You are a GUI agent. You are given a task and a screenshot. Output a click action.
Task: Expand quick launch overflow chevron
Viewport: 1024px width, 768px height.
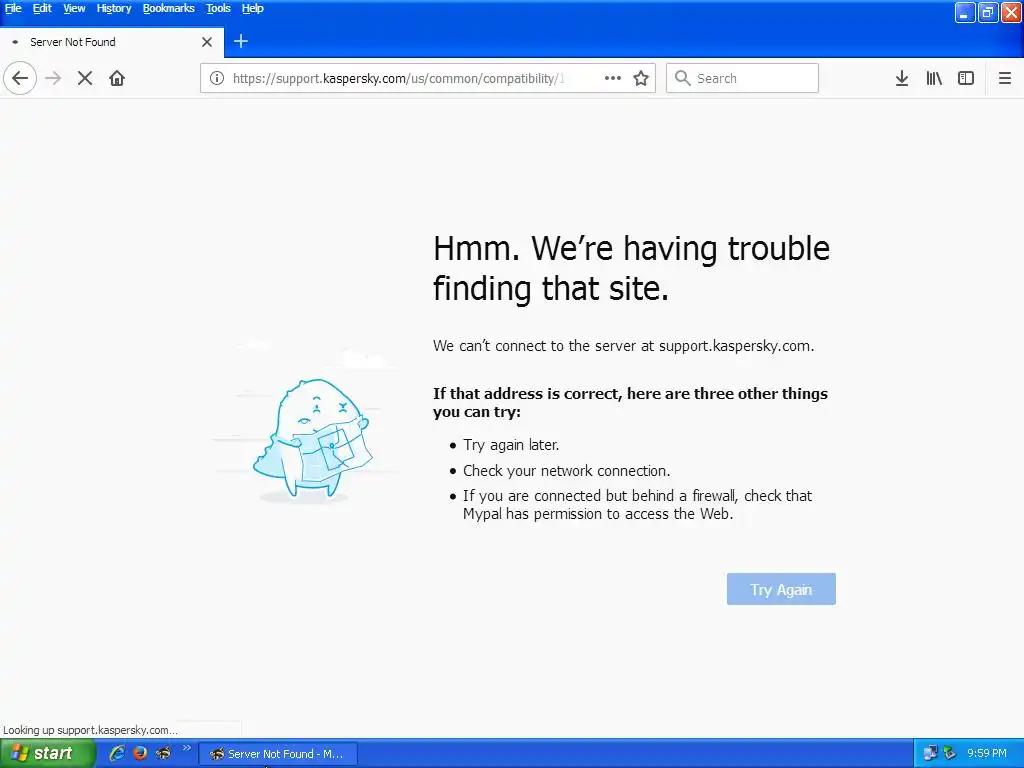[187, 748]
